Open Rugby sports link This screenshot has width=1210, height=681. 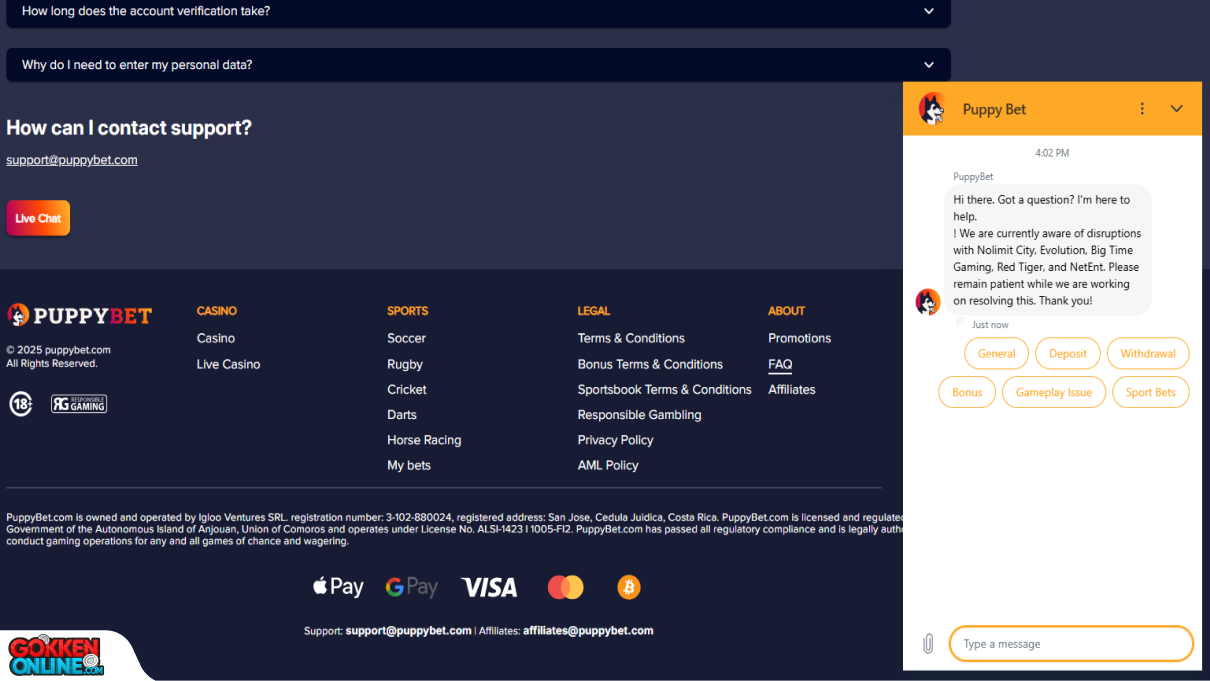[x=405, y=364]
